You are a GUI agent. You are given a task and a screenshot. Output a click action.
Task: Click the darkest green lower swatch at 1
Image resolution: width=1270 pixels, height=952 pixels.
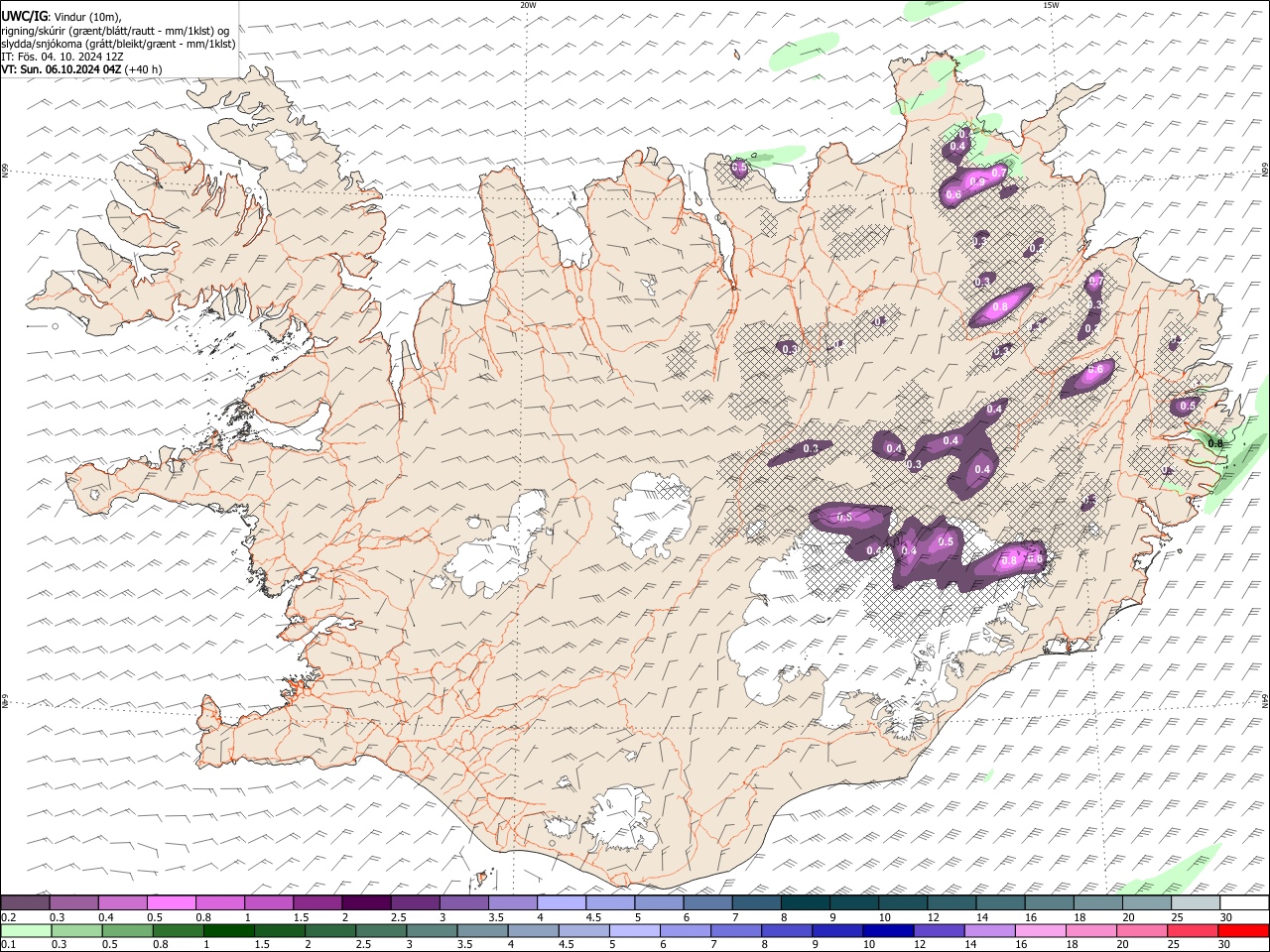[x=231, y=931]
